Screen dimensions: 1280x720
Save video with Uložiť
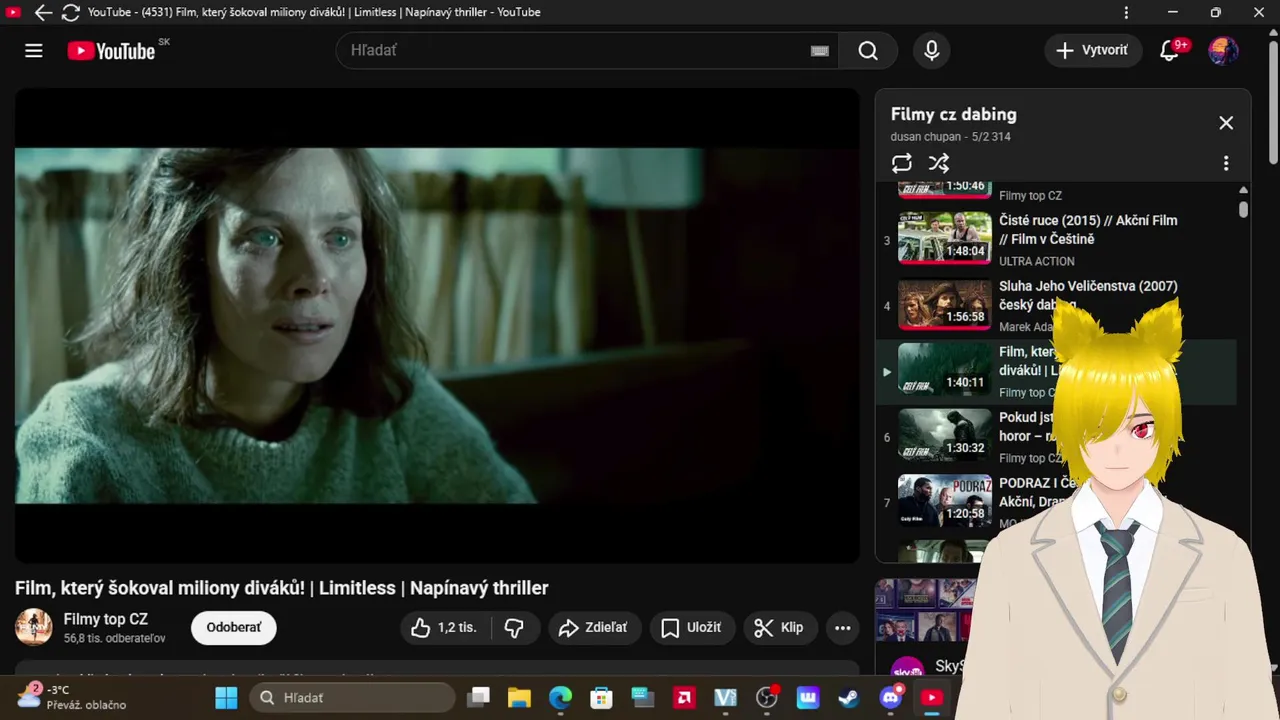coord(692,628)
